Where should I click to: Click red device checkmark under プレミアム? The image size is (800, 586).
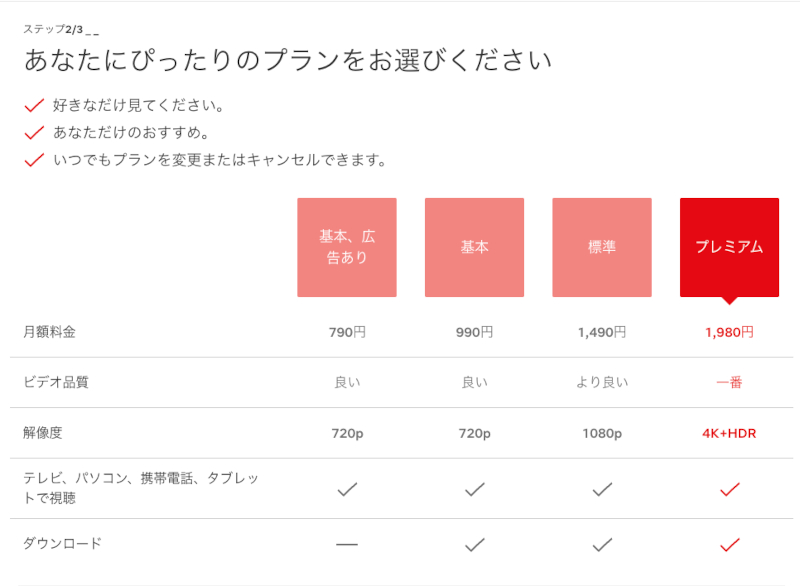click(x=730, y=489)
